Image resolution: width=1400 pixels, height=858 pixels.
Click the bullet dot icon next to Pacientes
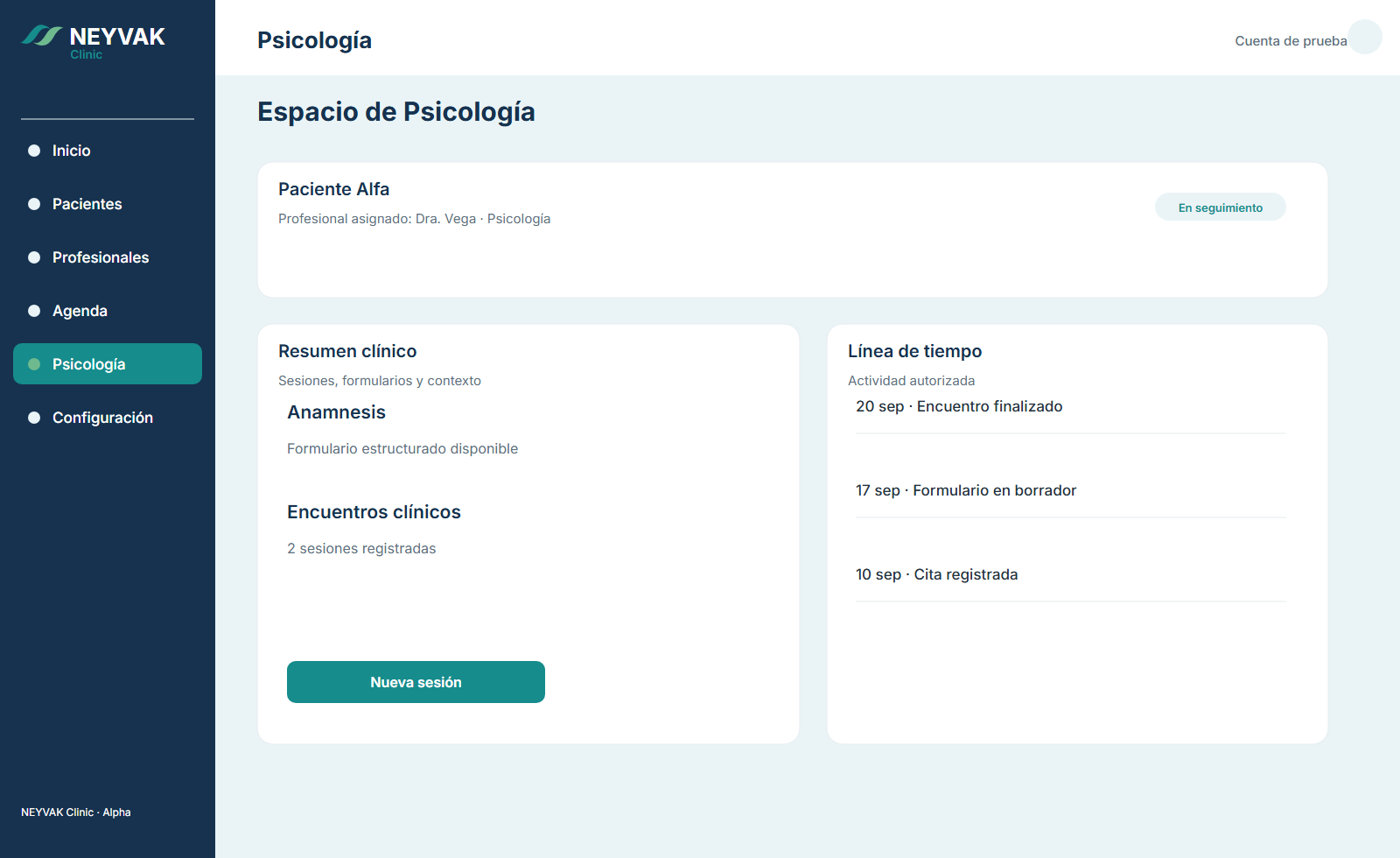click(34, 204)
